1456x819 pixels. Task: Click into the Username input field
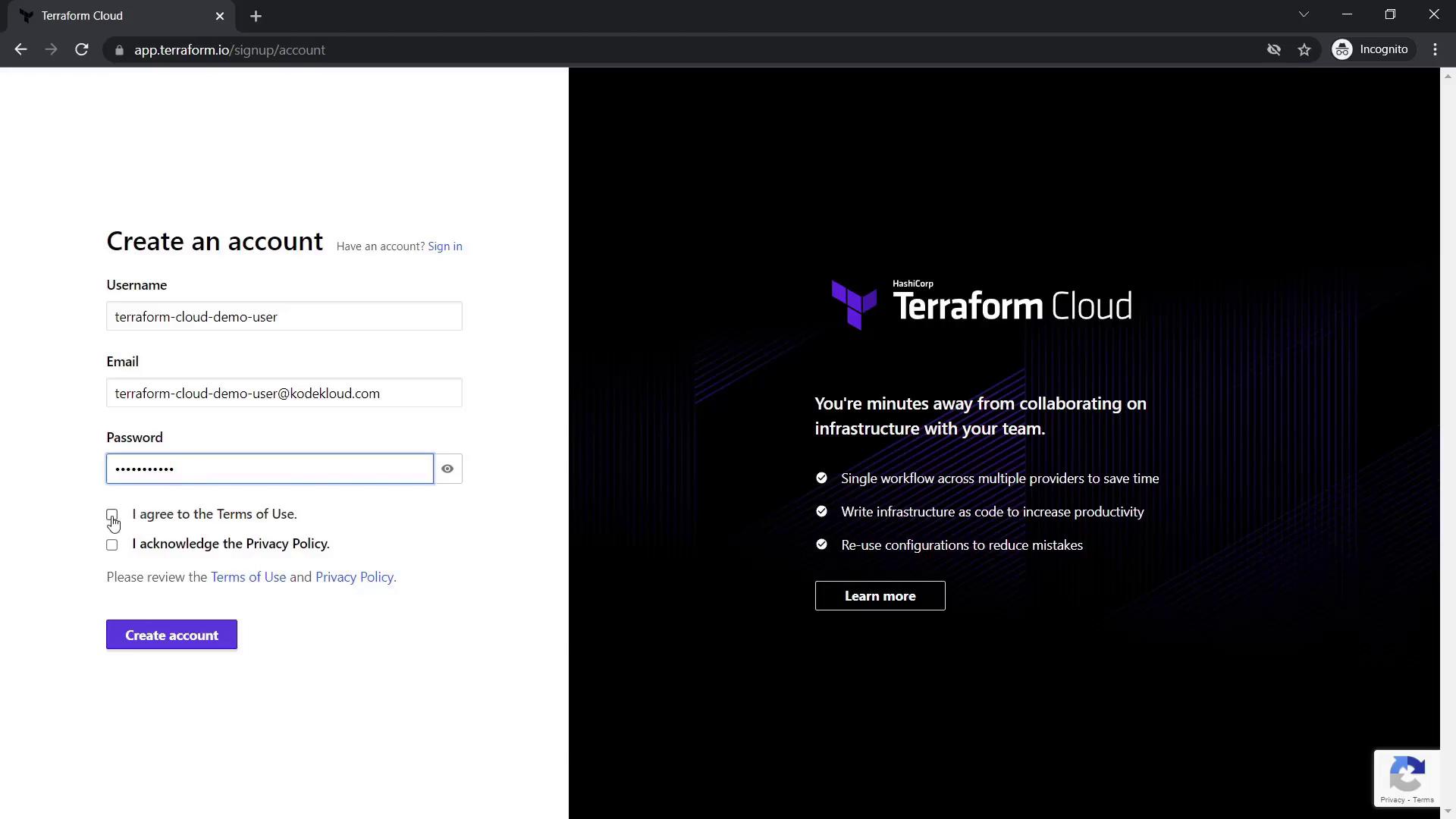click(284, 316)
